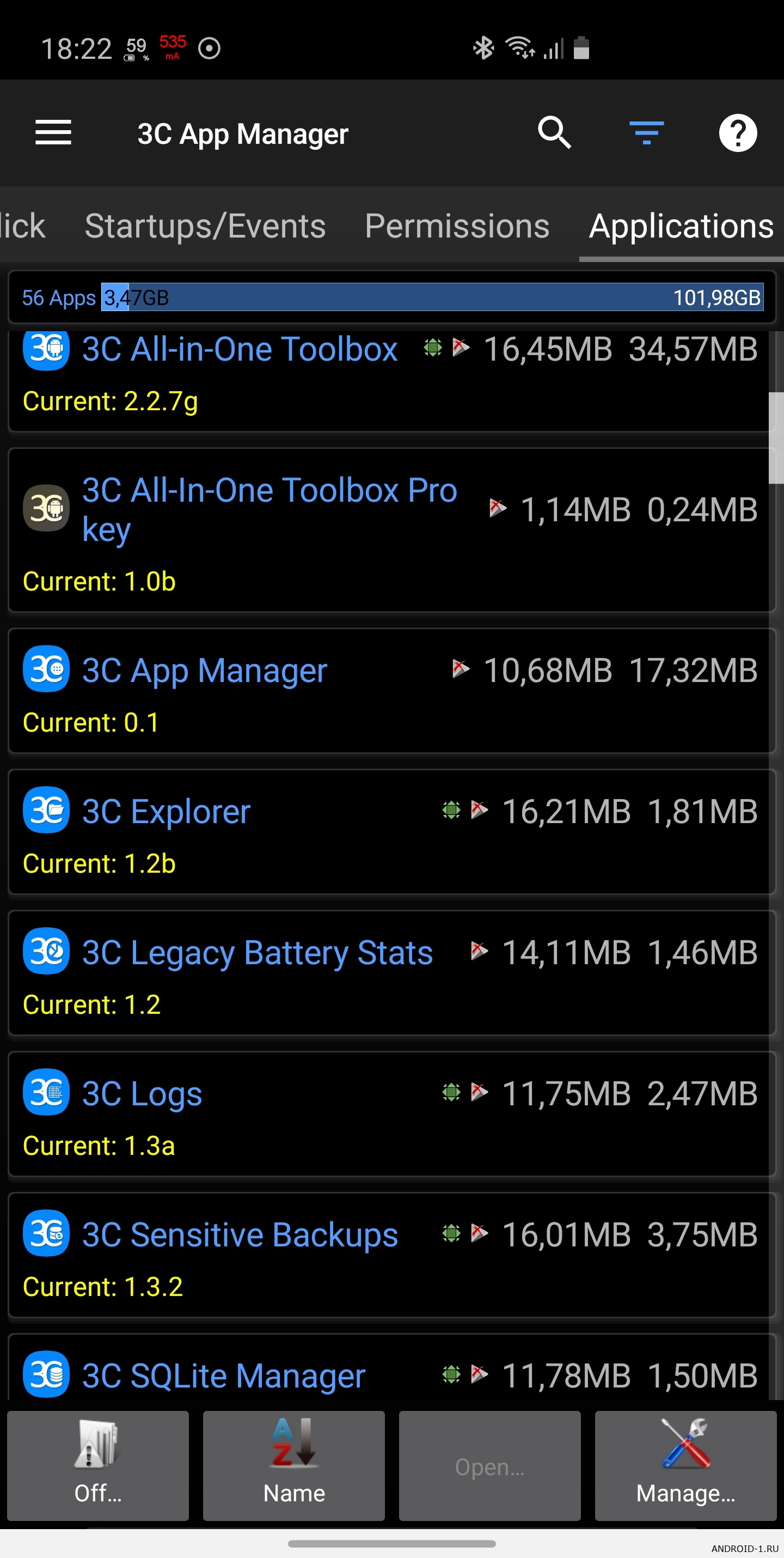Tap the search magnifier icon
This screenshot has height=1558, width=784.
click(x=554, y=132)
